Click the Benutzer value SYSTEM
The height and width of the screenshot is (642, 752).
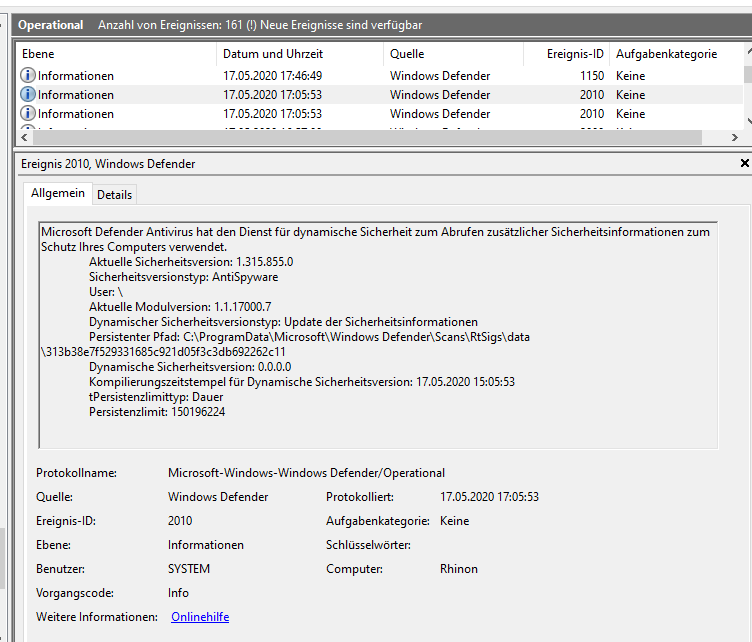189,569
